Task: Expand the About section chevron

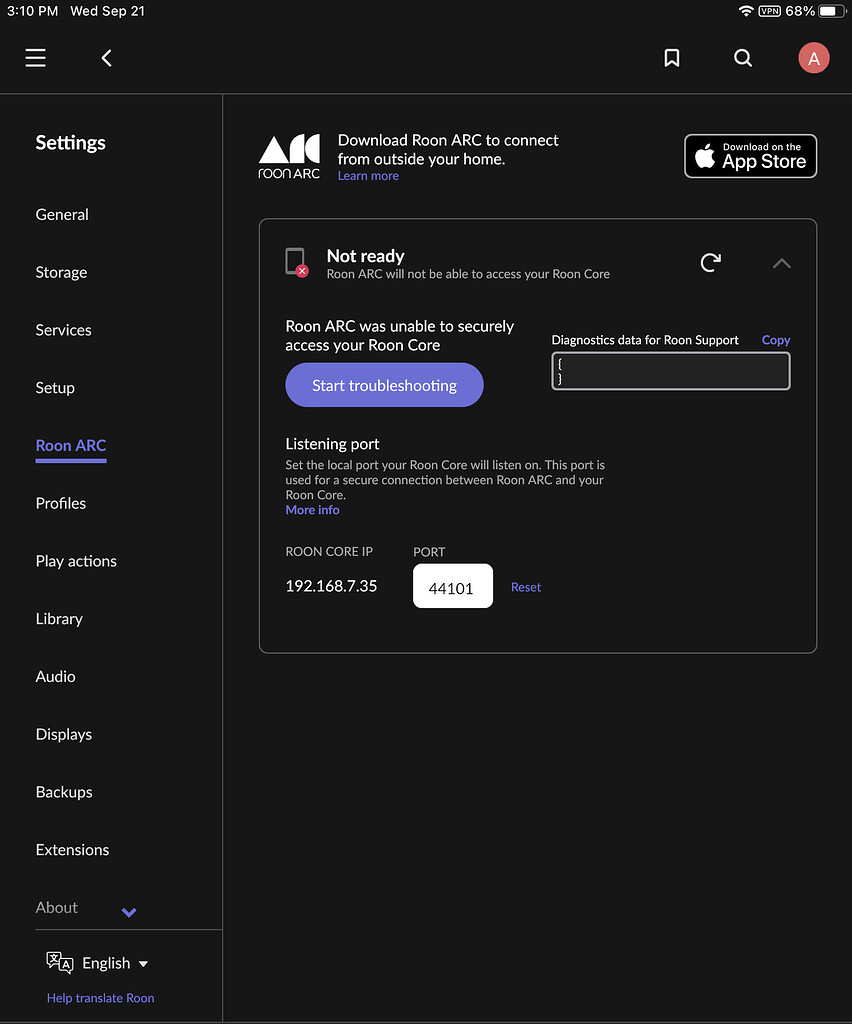Action: [128, 912]
